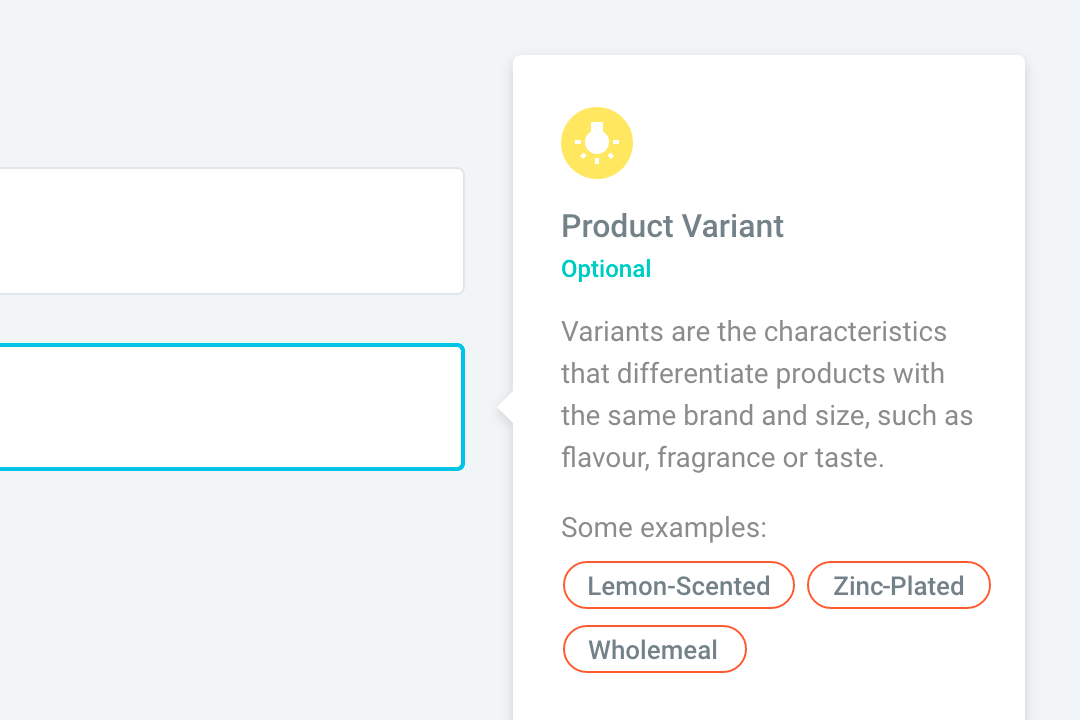Click the upper unfocused input field
This screenshot has width=1080, height=720.
tap(231, 231)
